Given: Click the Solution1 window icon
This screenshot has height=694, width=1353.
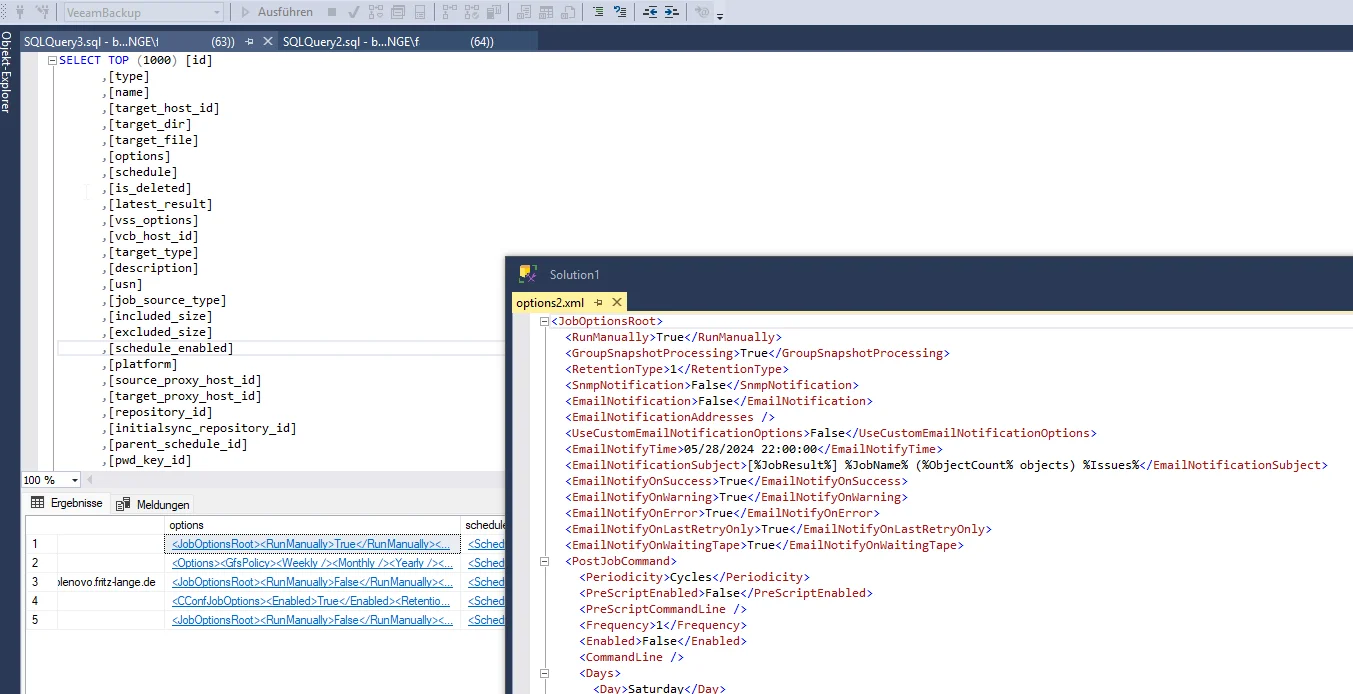Looking at the screenshot, I should coord(528,274).
